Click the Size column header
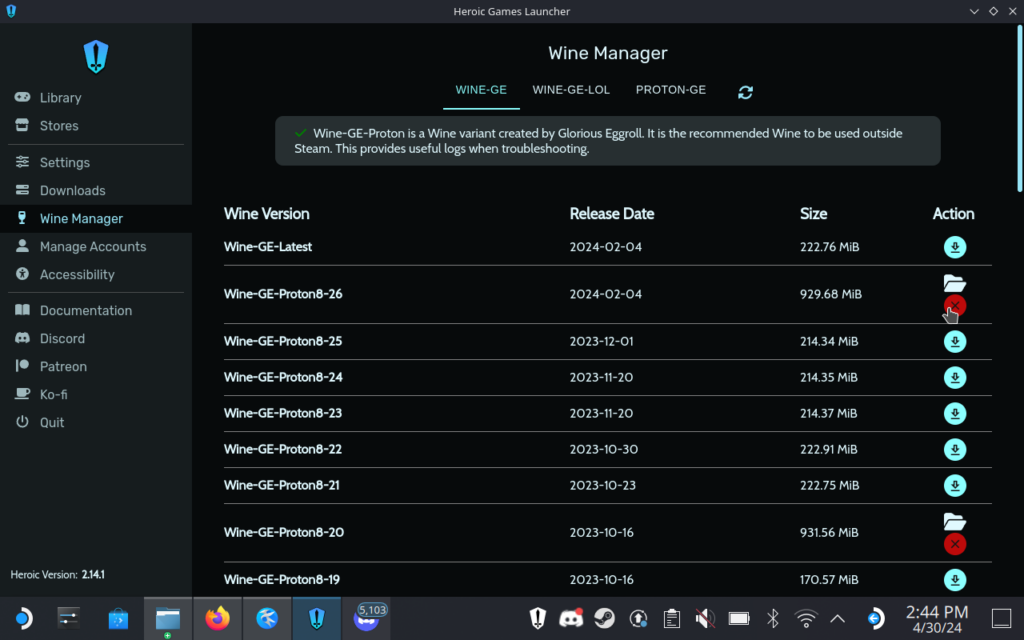 point(813,214)
